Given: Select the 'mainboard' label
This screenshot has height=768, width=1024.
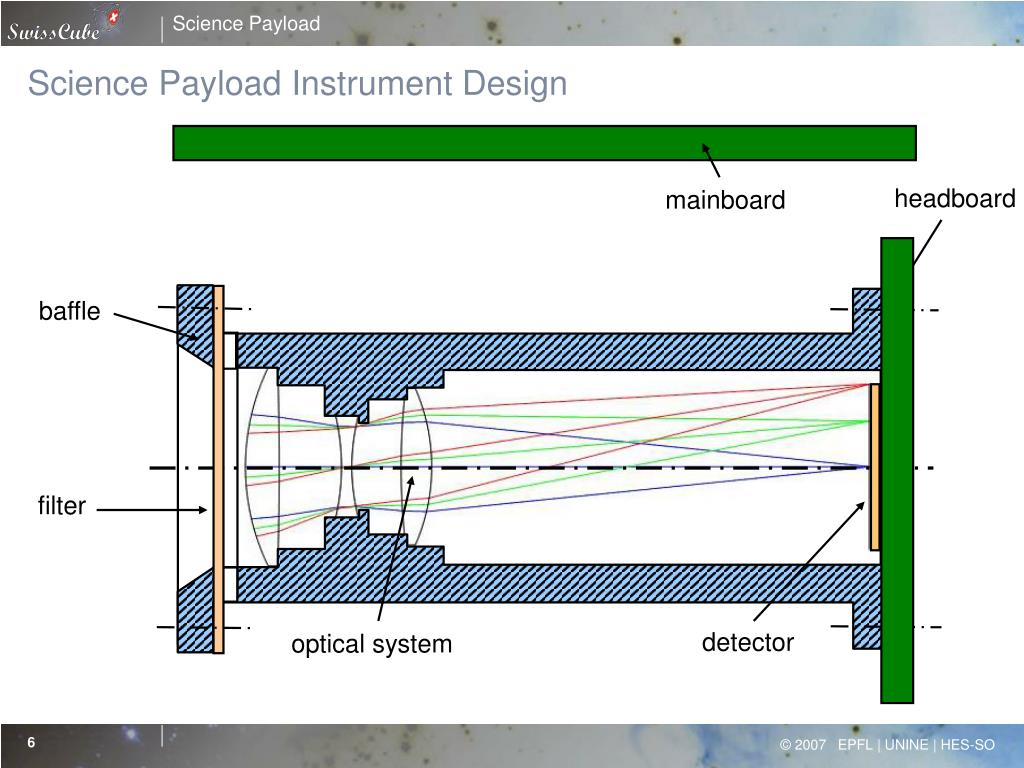Looking at the screenshot, I should 725,200.
